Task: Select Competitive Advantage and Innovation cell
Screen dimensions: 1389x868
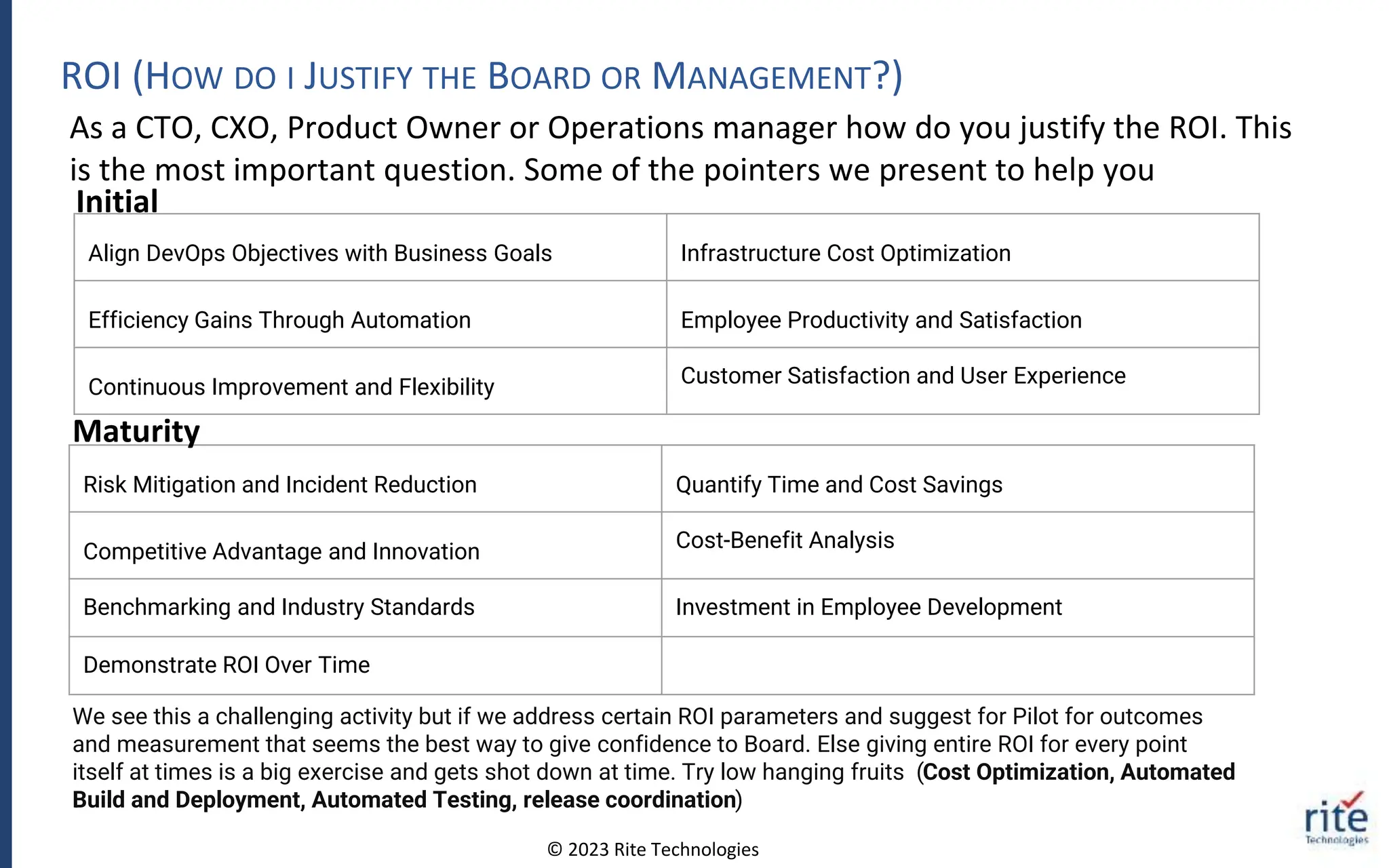Action: [365, 545]
